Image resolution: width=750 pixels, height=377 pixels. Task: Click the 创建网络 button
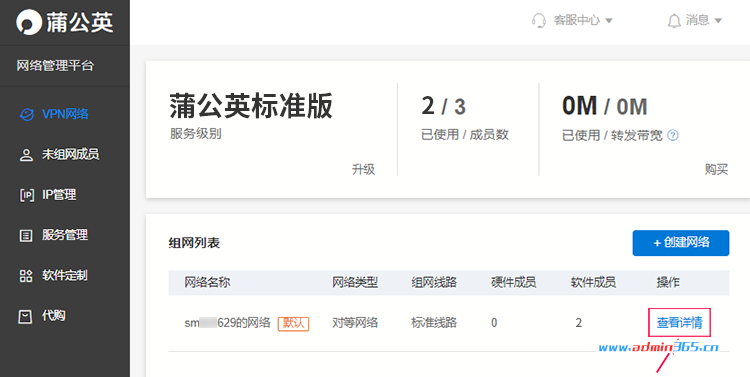point(681,243)
